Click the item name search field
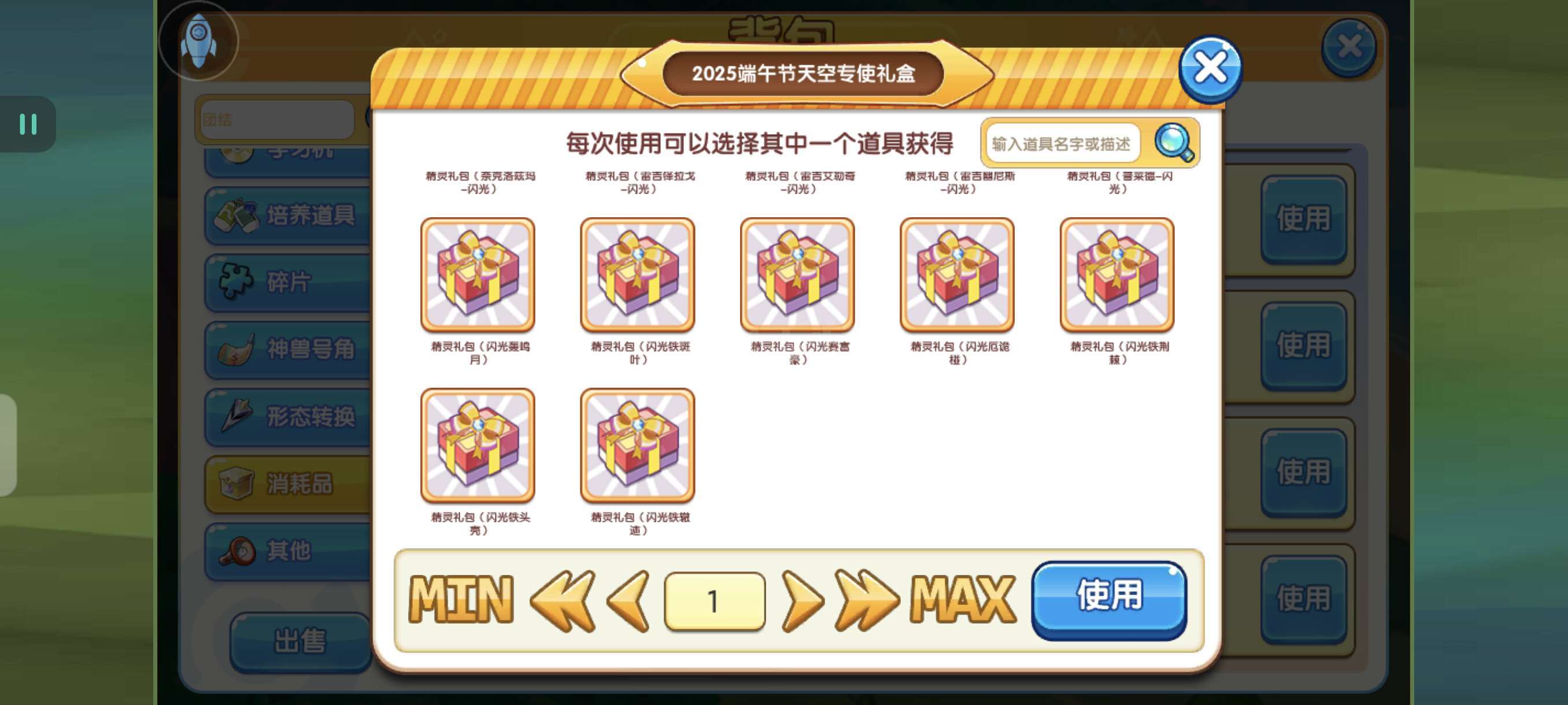 pyautogui.click(x=1063, y=143)
